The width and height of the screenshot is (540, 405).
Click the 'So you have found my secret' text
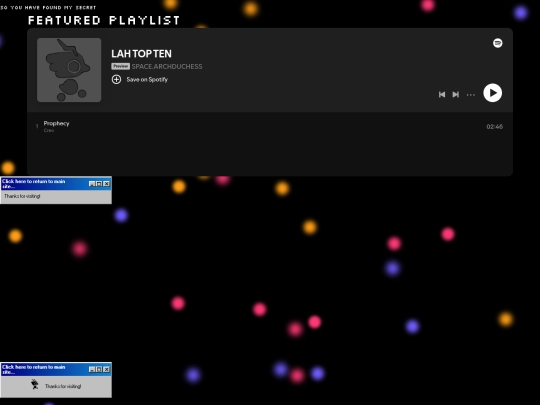(x=48, y=7)
